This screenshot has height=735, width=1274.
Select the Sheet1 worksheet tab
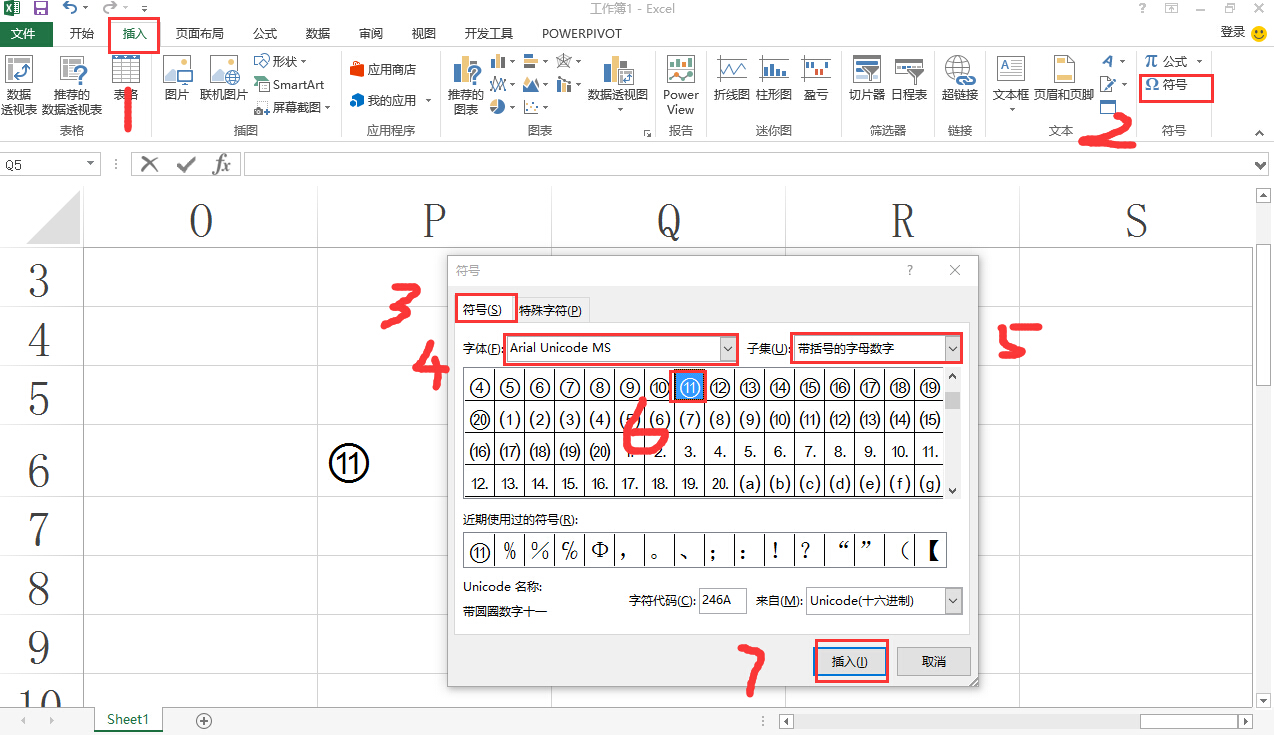(x=128, y=719)
